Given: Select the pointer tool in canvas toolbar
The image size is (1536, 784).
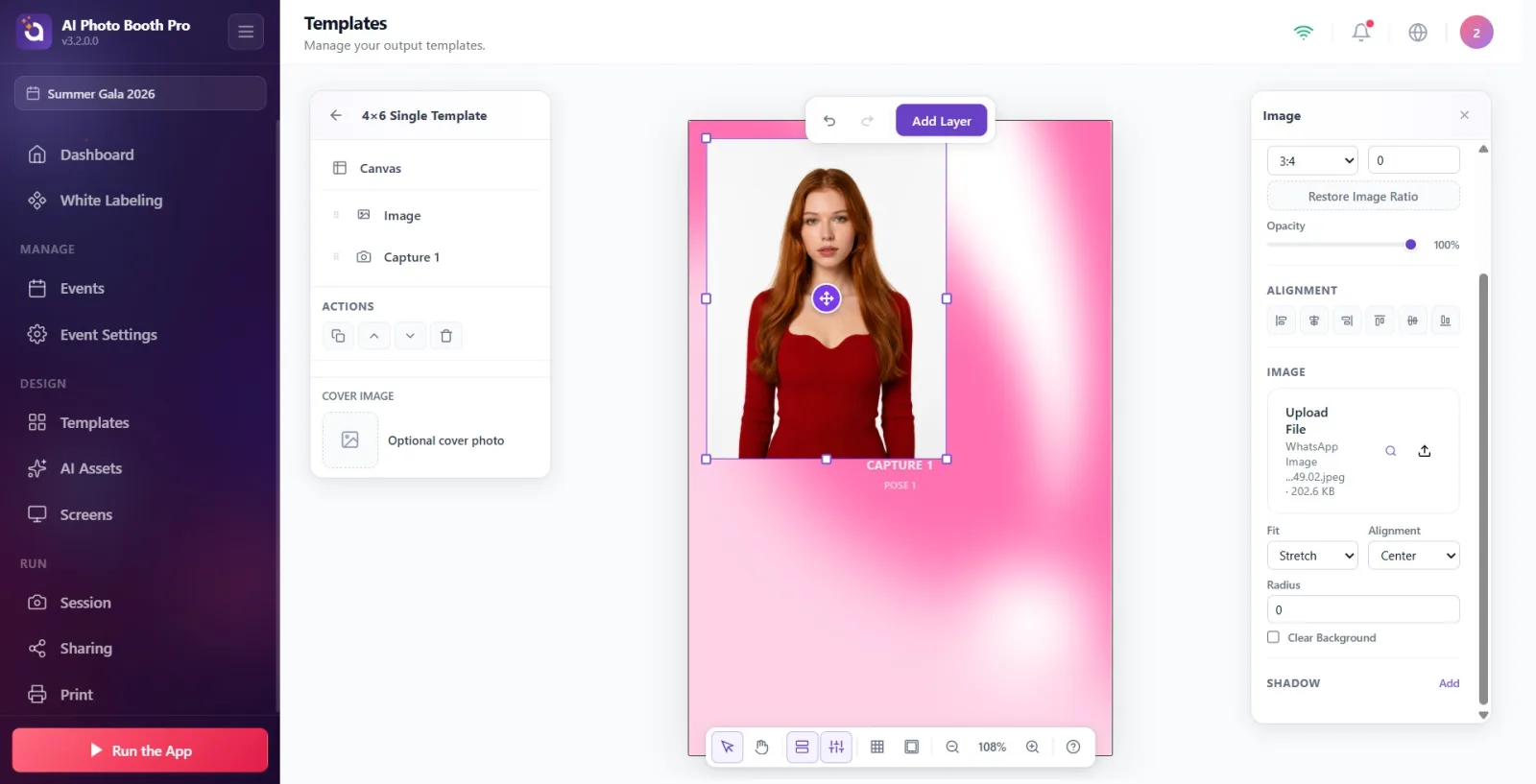Looking at the screenshot, I should pos(728,747).
